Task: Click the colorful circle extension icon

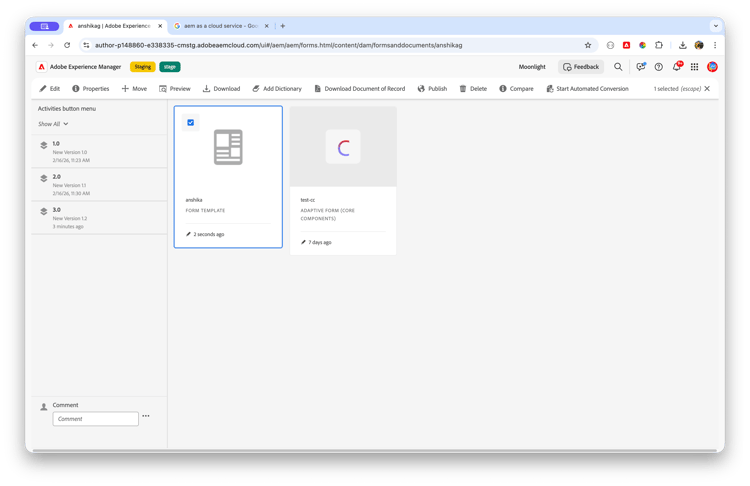Action: tap(642, 45)
